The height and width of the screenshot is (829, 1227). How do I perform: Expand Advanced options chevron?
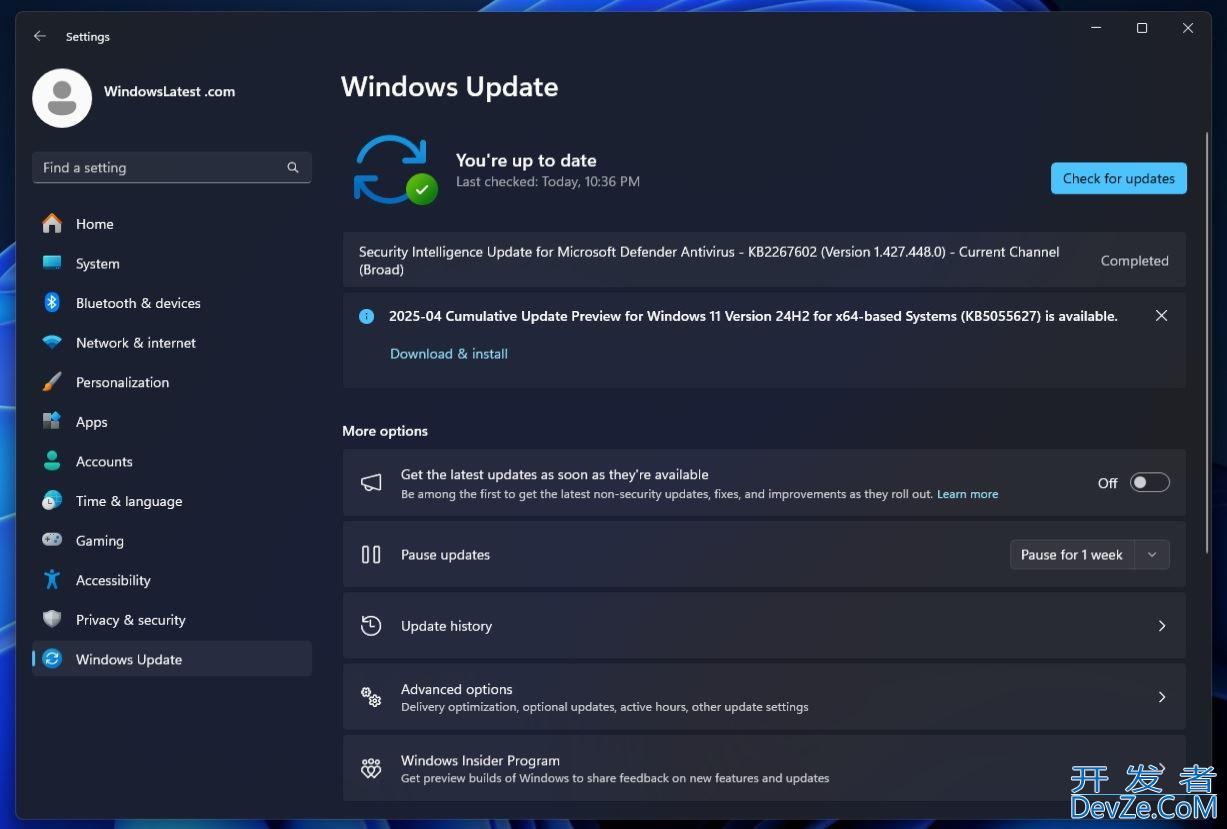(1161, 697)
